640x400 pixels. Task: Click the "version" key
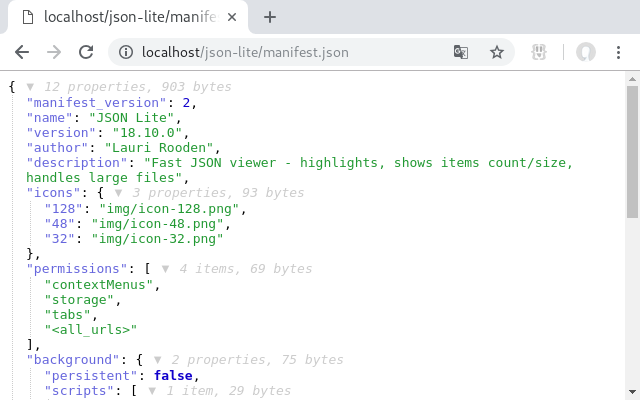(61, 133)
